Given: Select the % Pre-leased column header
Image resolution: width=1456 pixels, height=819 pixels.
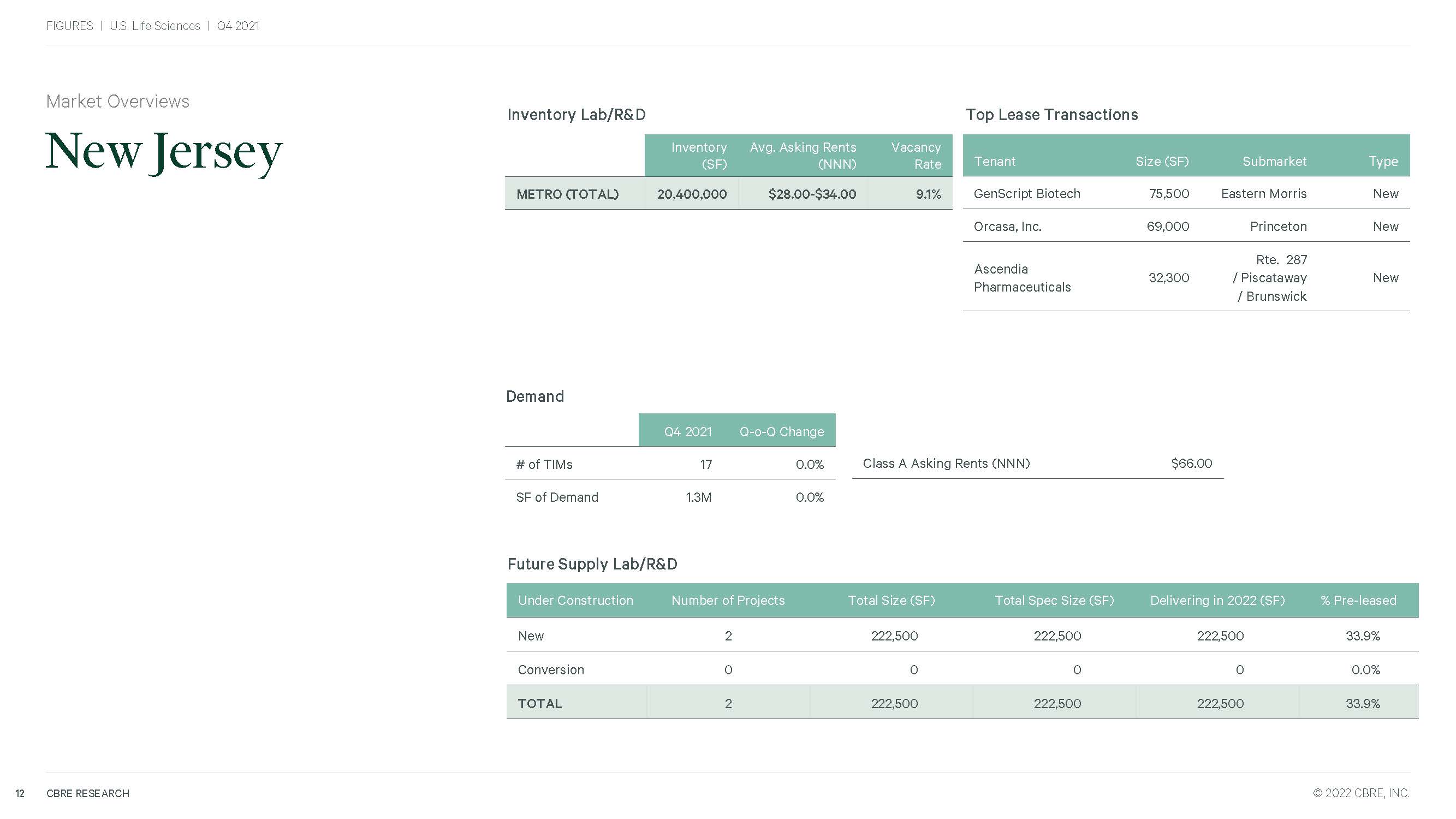Looking at the screenshot, I should [x=1358, y=600].
